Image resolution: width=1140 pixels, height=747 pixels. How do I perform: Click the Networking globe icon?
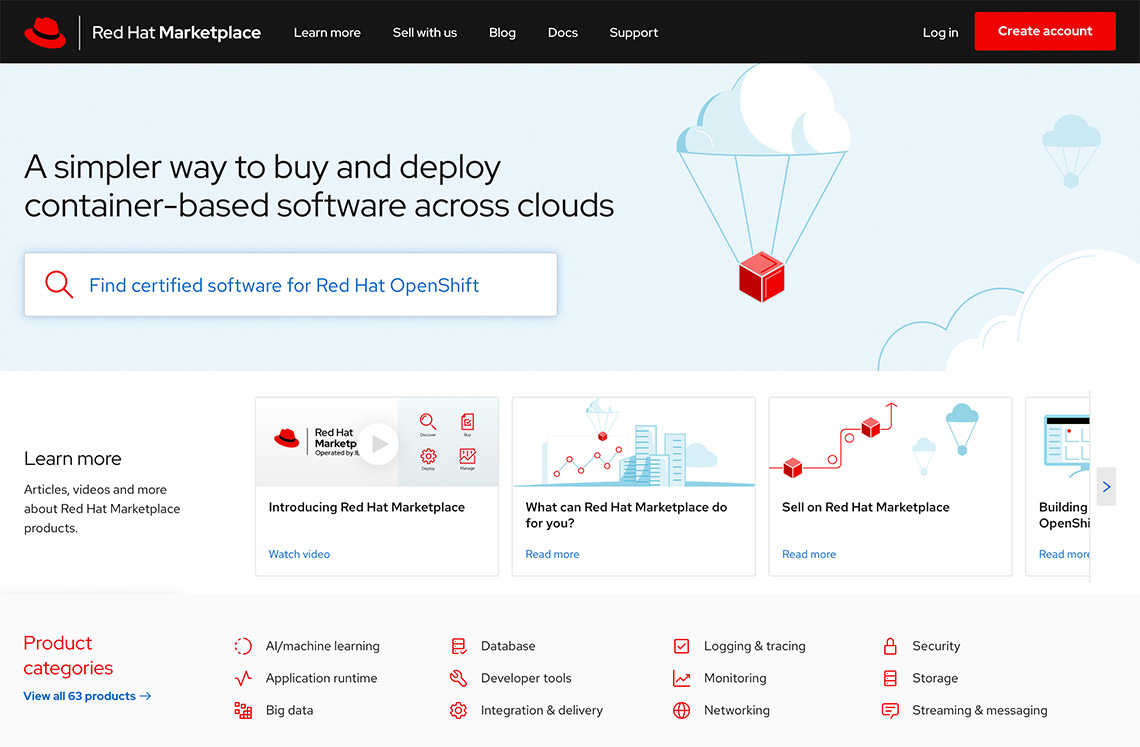[x=681, y=710]
